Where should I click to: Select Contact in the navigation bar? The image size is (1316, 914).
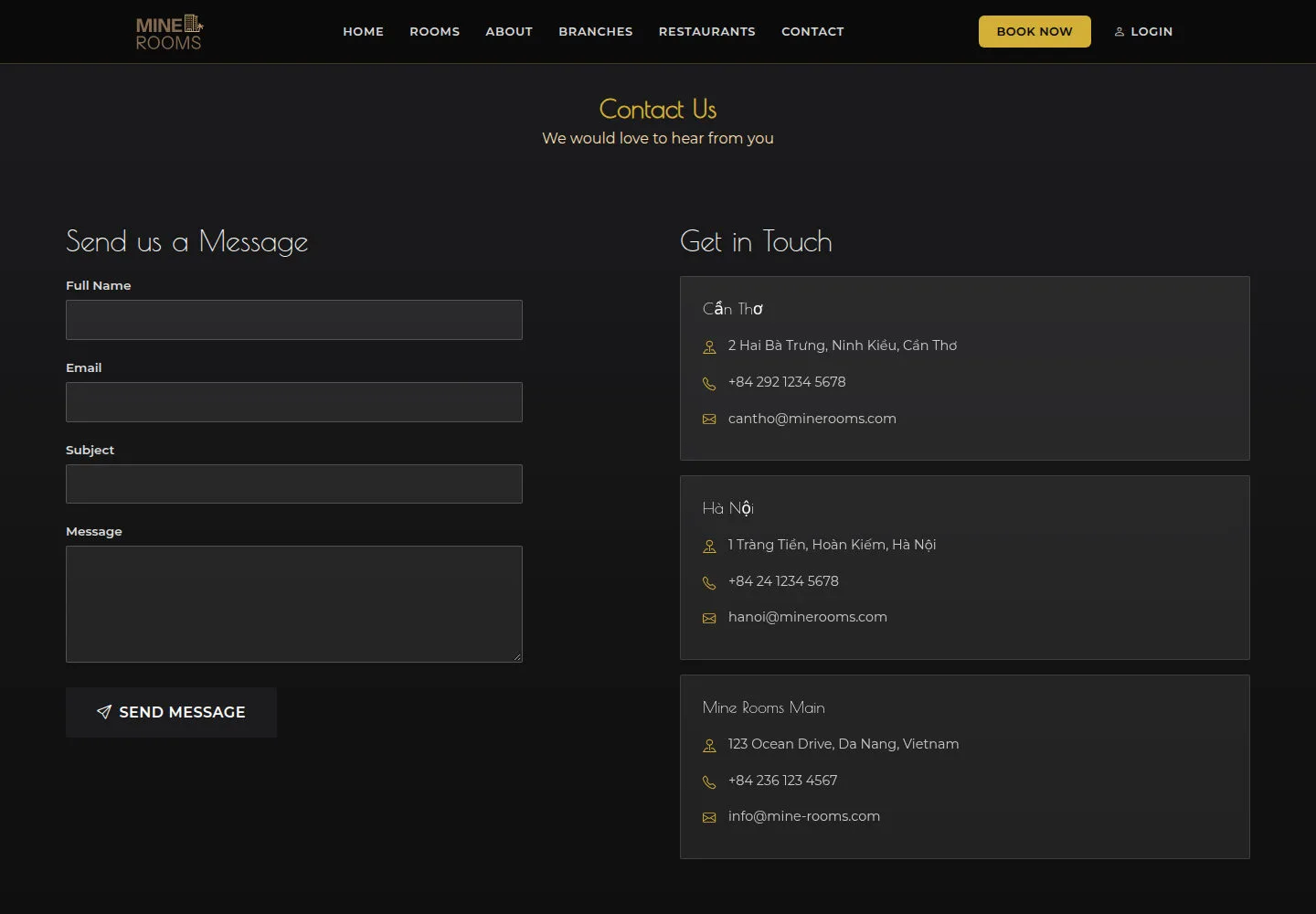[x=812, y=31]
